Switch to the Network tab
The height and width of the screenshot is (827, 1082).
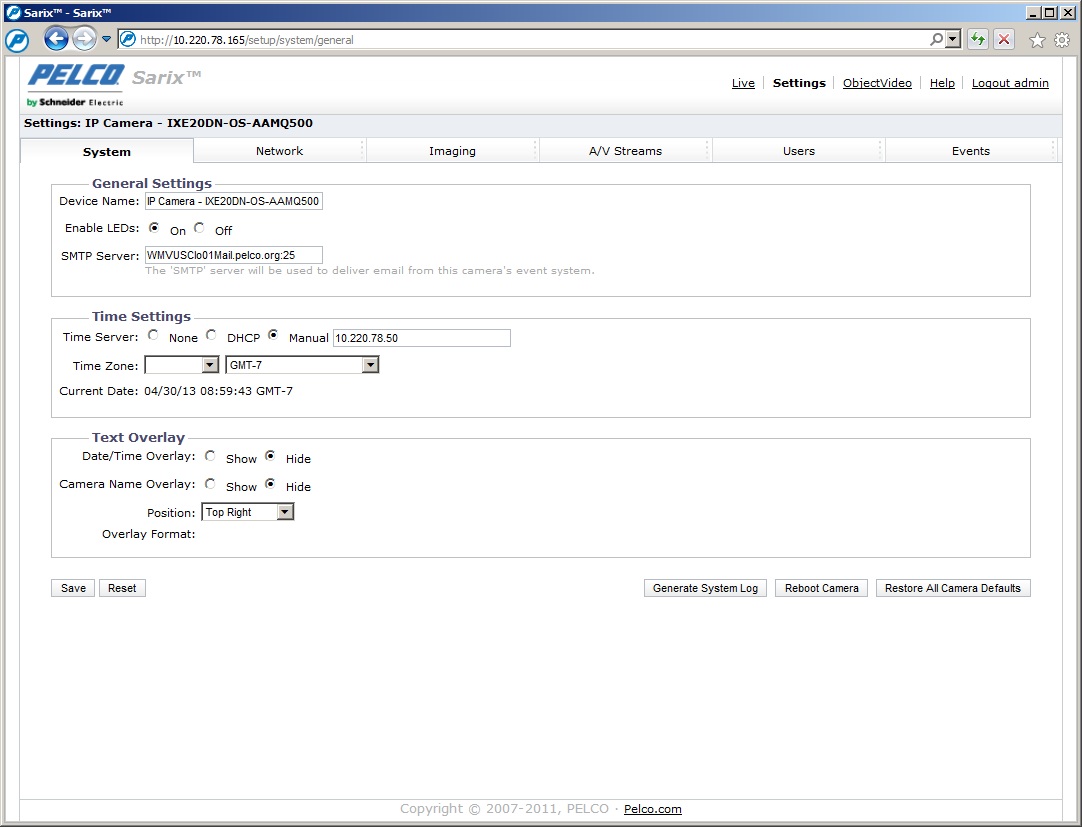click(279, 151)
